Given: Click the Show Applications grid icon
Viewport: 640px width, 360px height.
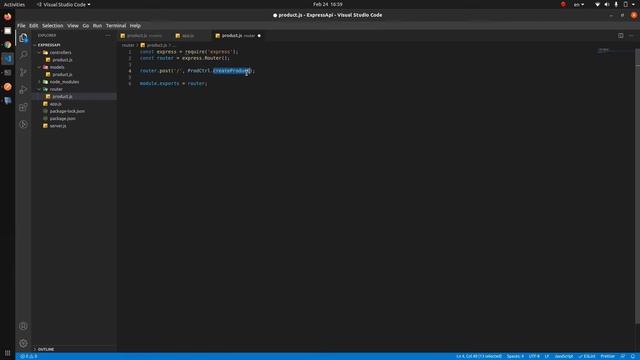Looking at the screenshot, I should [7, 353].
